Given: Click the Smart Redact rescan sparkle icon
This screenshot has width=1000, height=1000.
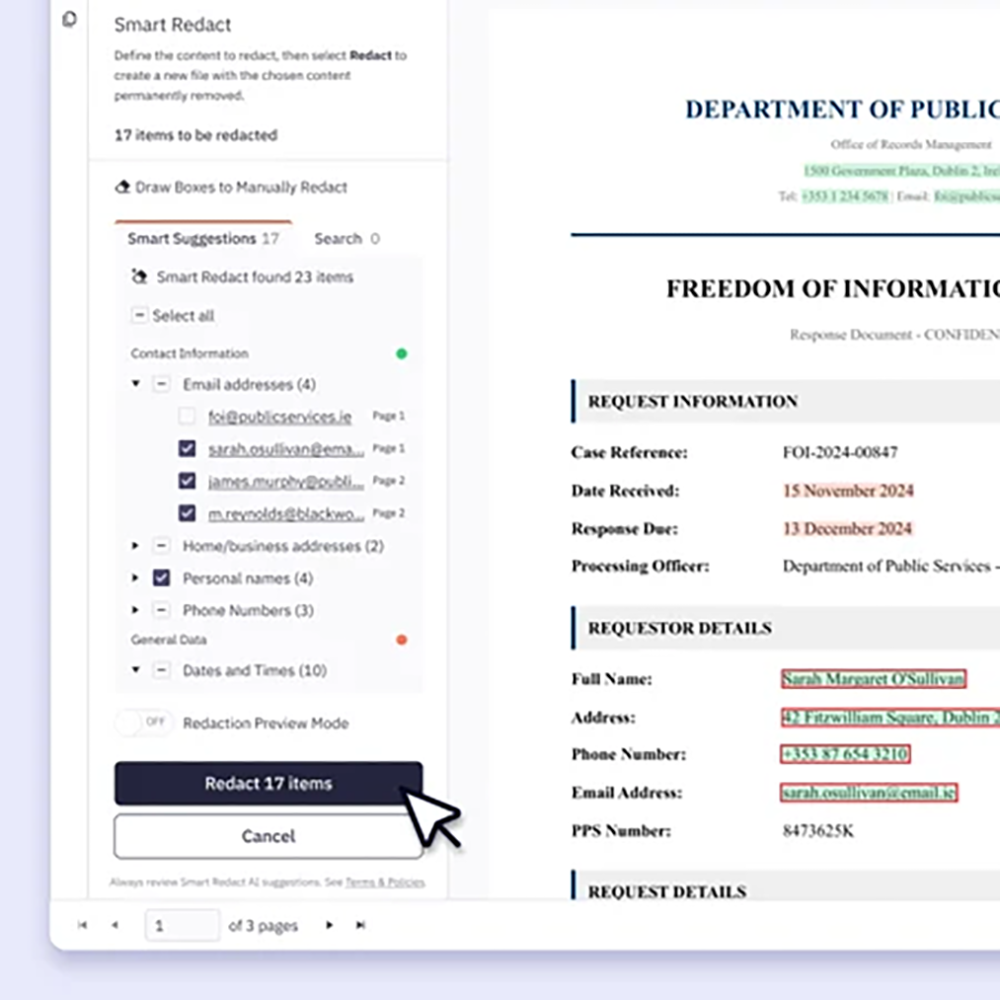Looking at the screenshot, I should coord(140,277).
